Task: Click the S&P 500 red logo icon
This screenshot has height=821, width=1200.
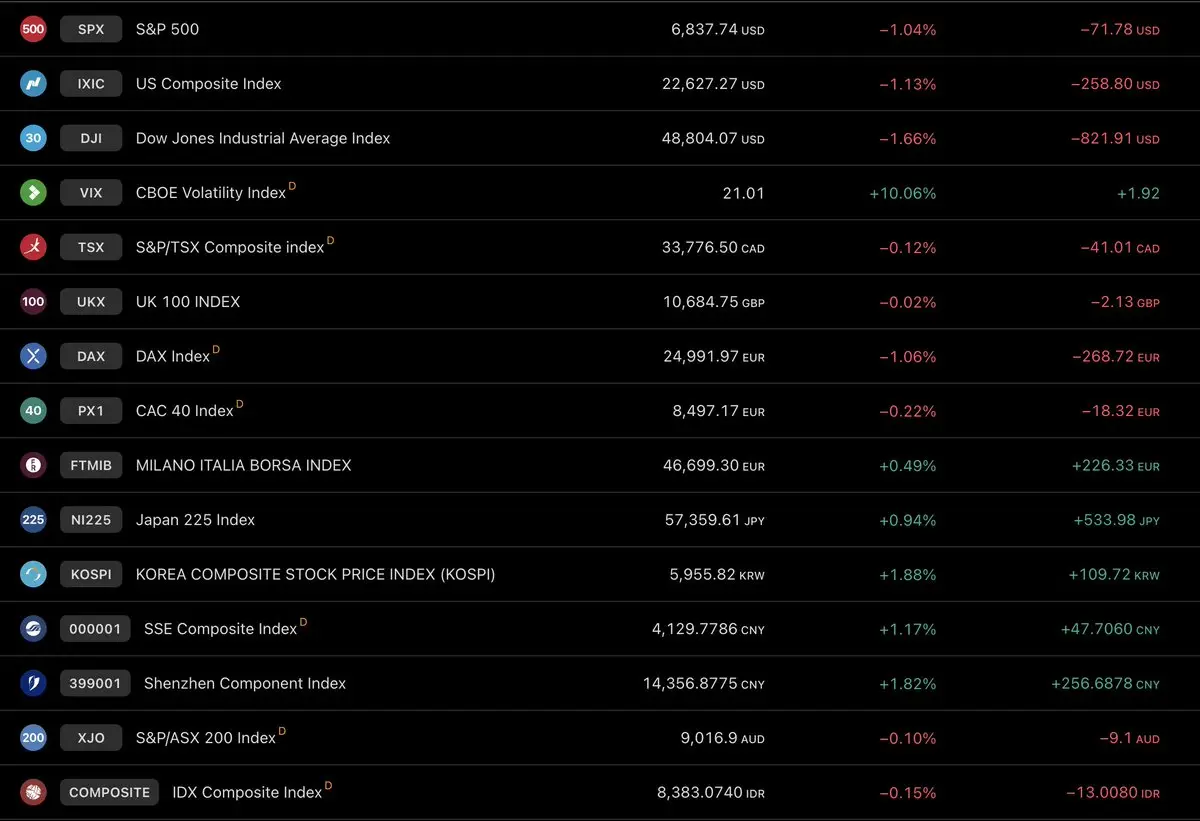Action: tap(33, 29)
